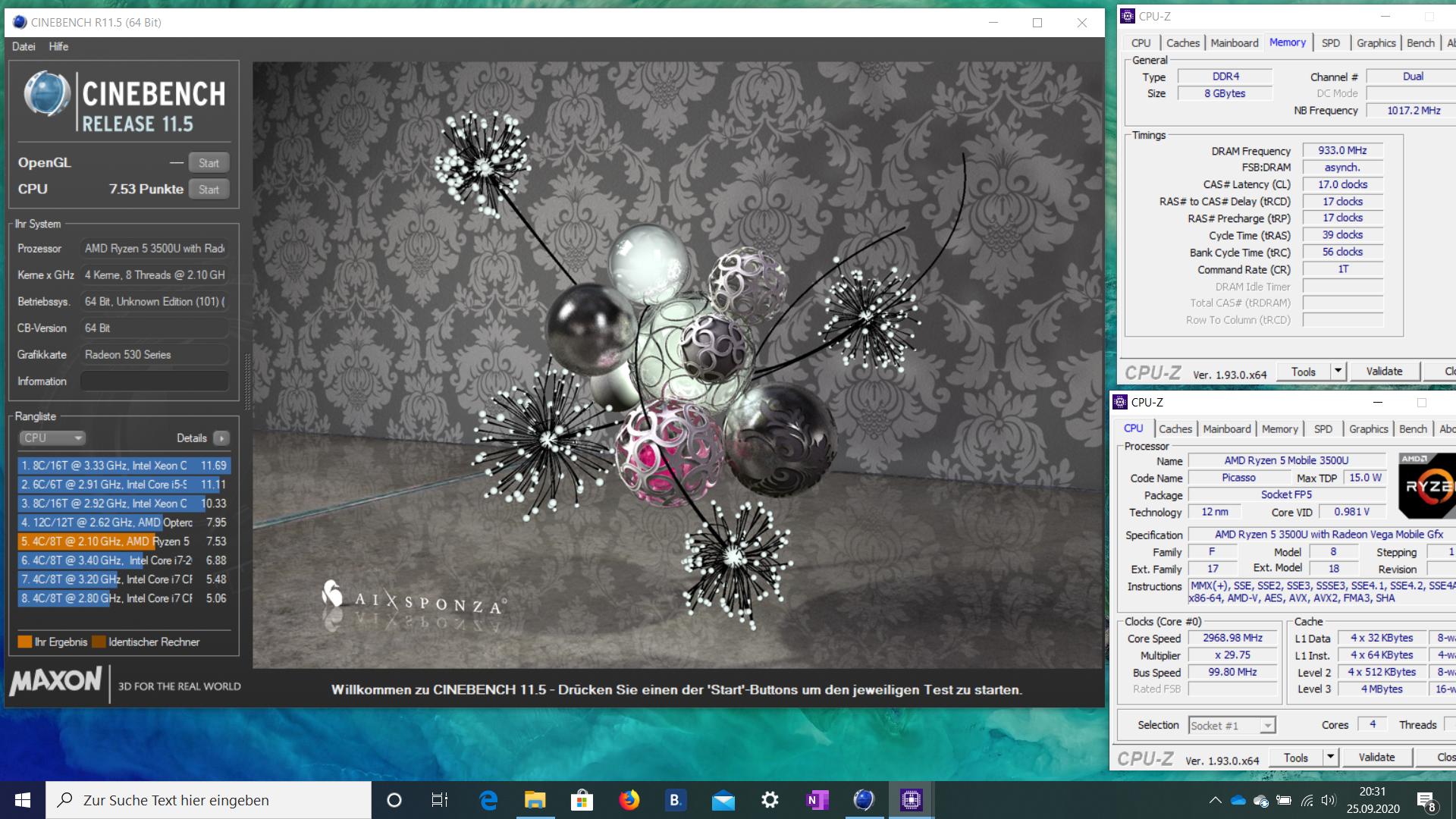Click the Grafikkarte field Radeon 530 Series

click(x=155, y=354)
